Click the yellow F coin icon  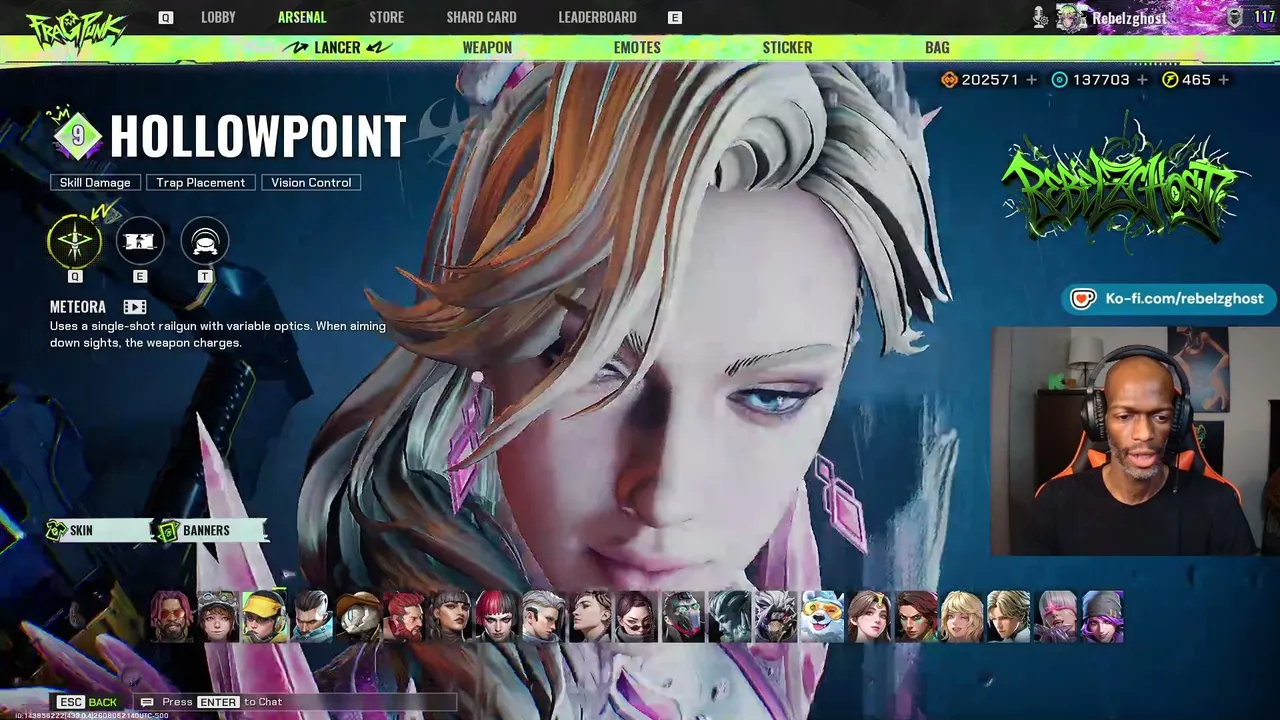(1170, 80)
